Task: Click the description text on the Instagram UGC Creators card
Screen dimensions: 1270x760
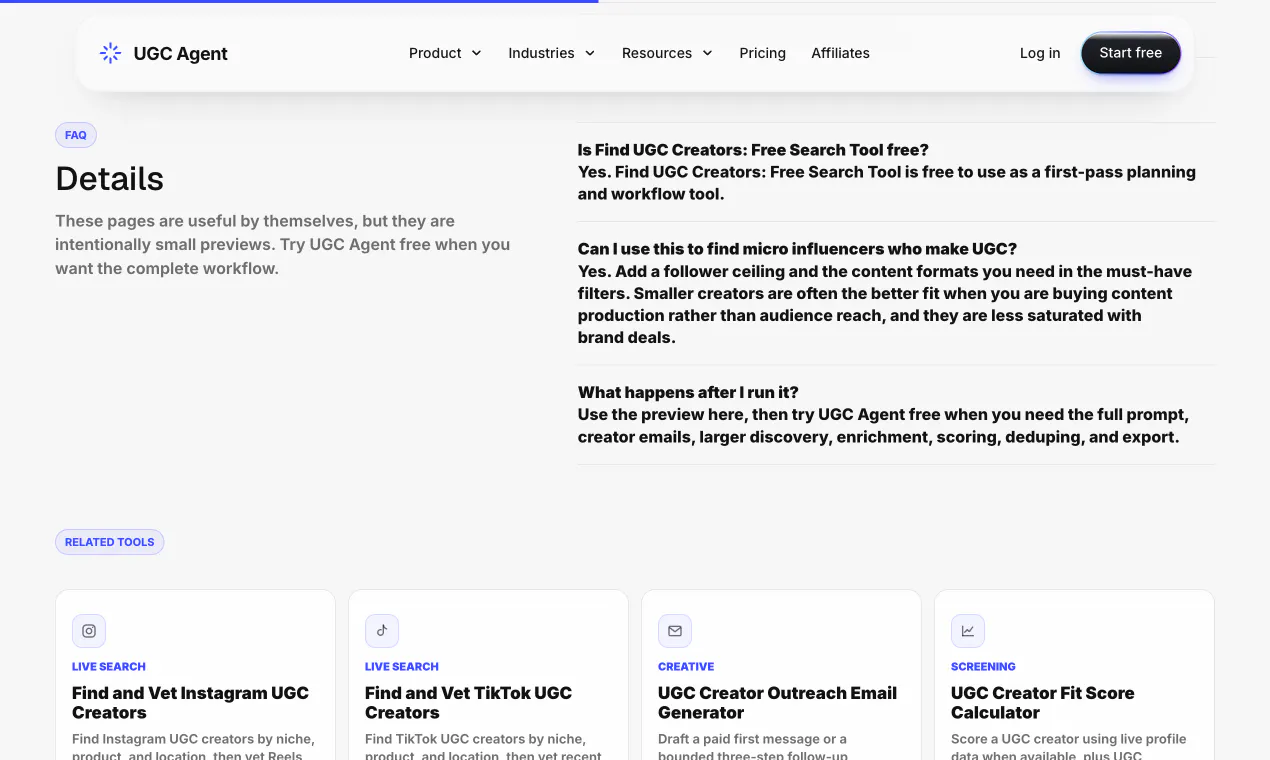Action: pos(193,748)
